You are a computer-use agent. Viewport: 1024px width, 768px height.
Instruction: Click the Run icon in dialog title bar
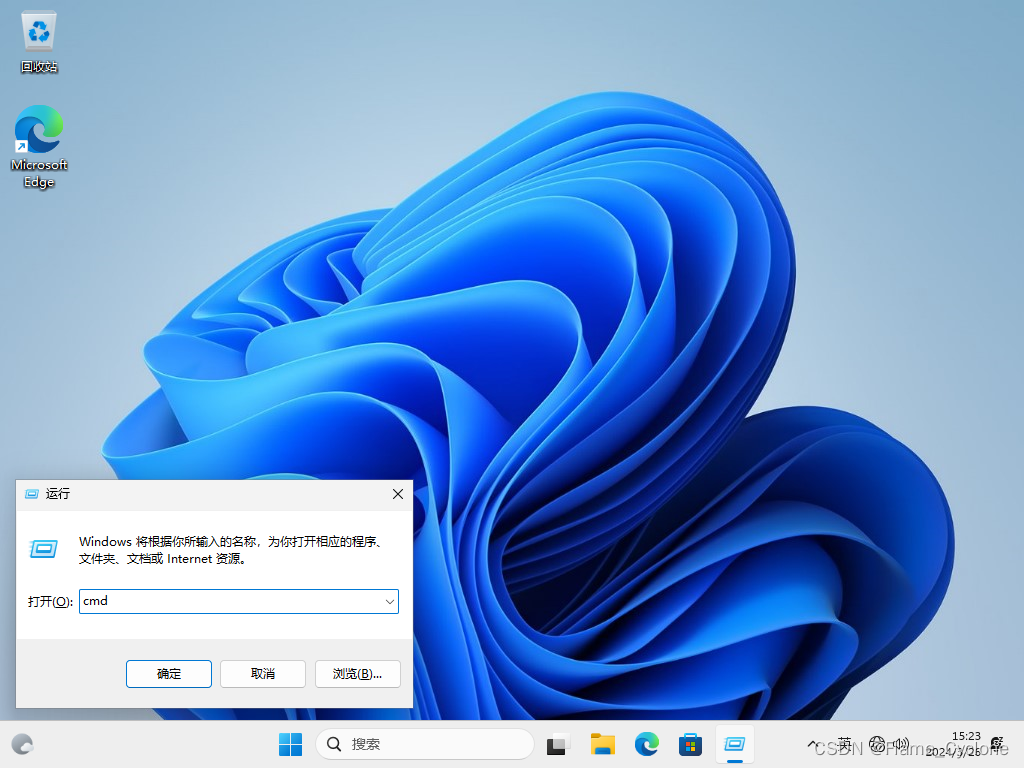pos(31,494)
